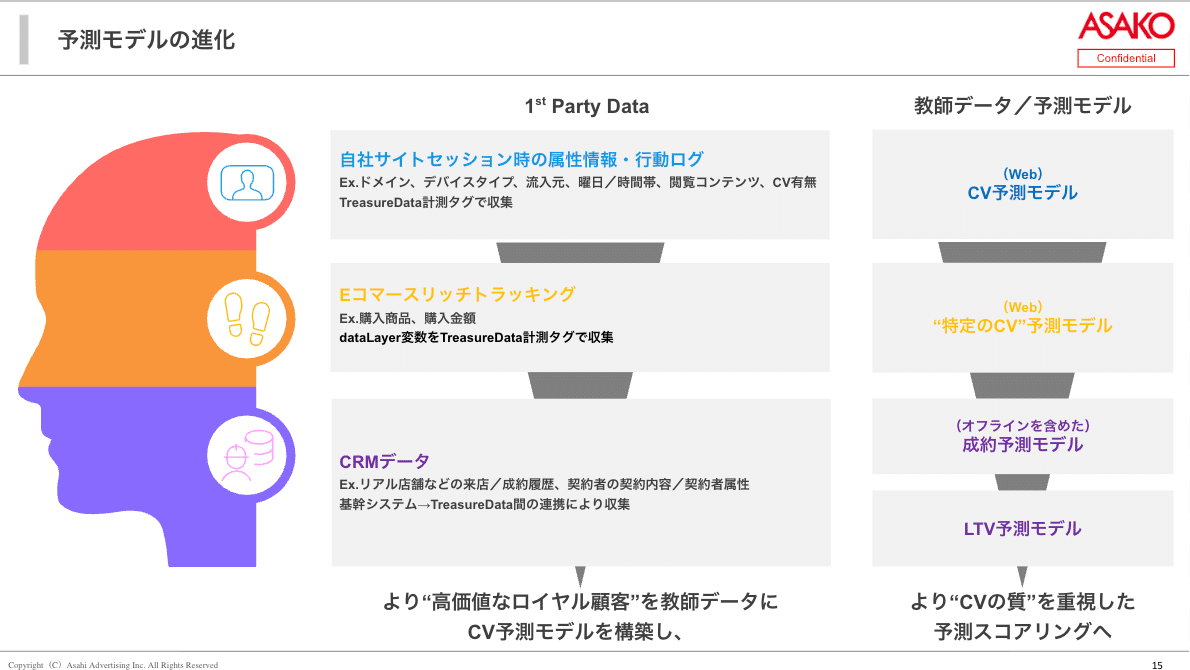Click the arrow above LTV予測モデル box
The image size is (1190, 670).
click(x=1021, y=482)
